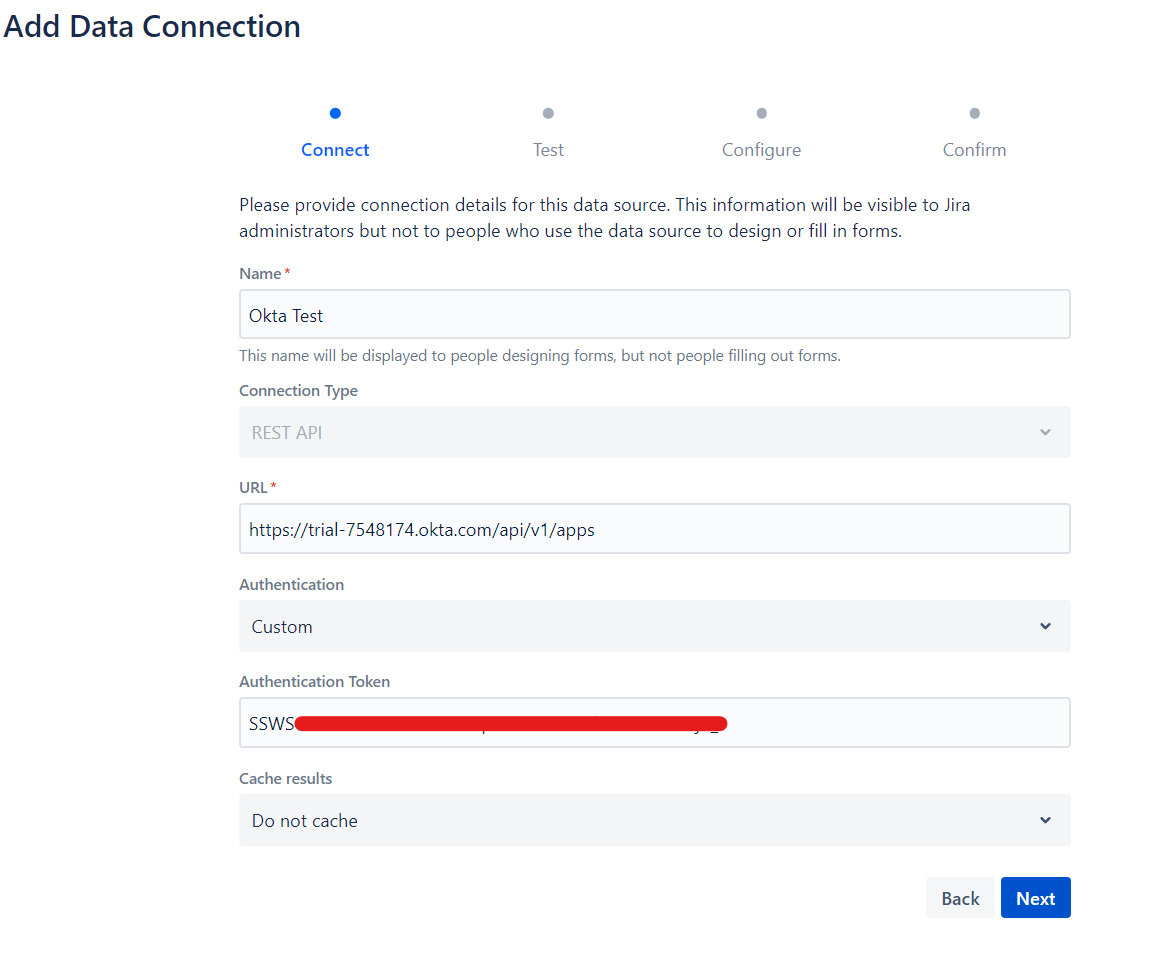Open the Authentication dropdown set to Custom

(x=654, y=626)
